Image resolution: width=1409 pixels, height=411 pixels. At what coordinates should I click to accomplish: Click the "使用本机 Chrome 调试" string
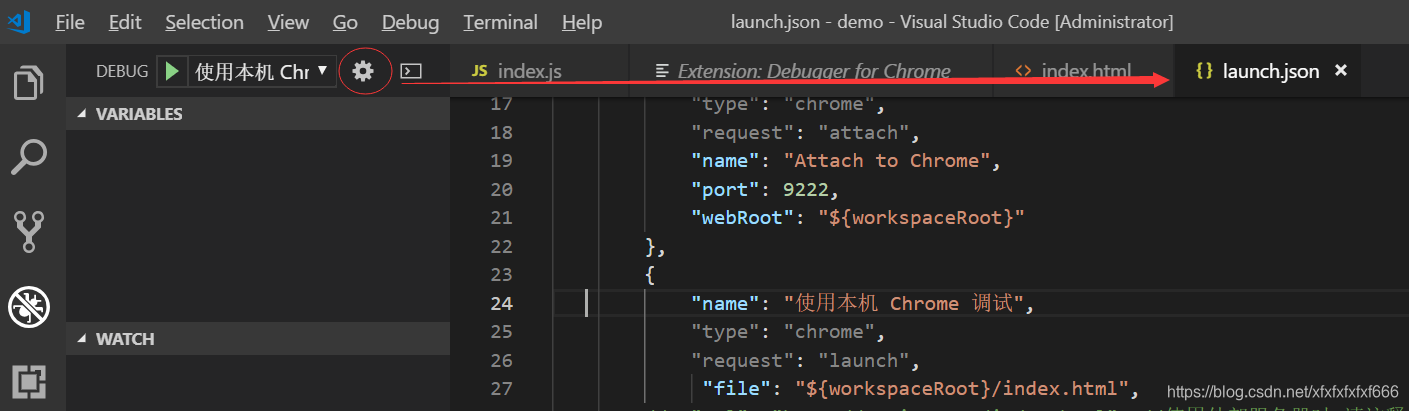point(903,303)
